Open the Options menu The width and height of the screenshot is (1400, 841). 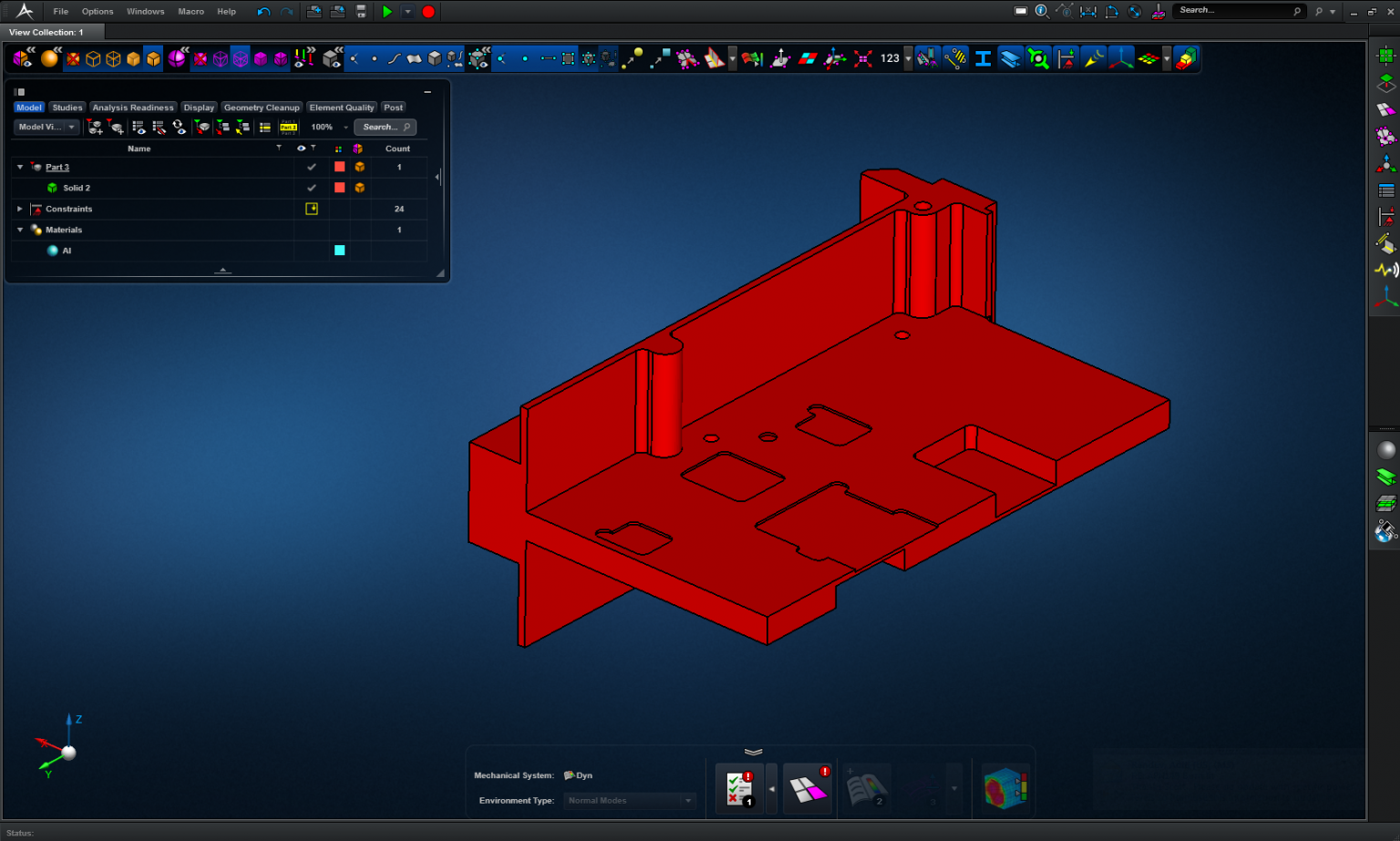click(97, 12)
